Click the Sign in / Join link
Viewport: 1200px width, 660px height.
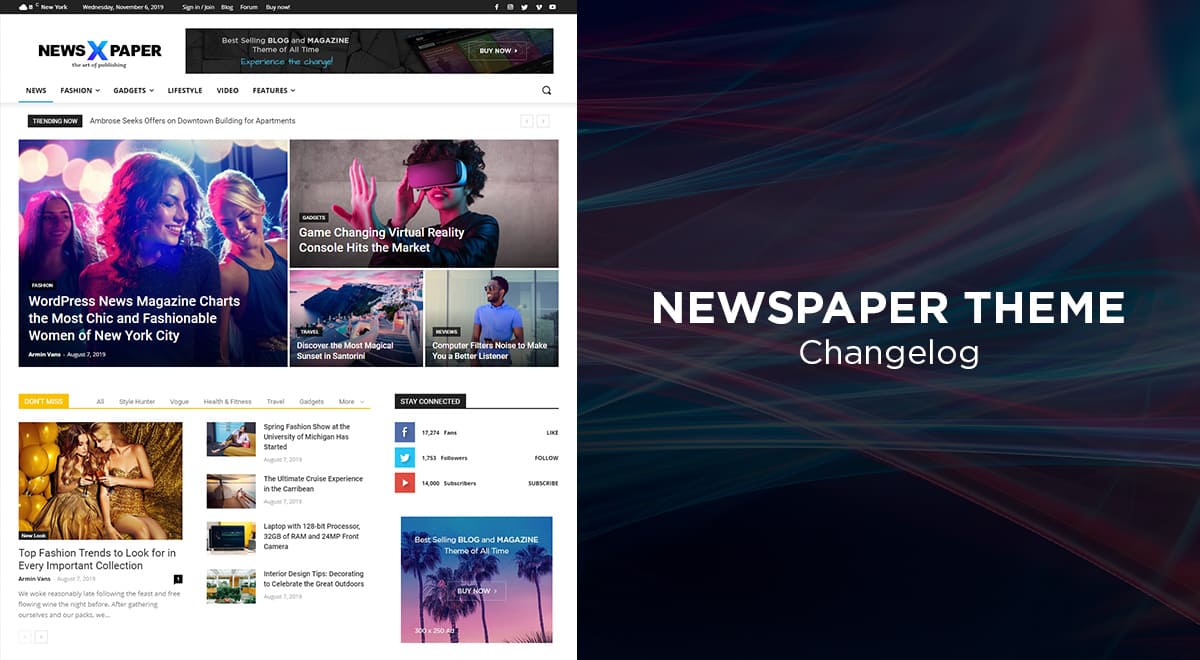click(x=198, y=7)
